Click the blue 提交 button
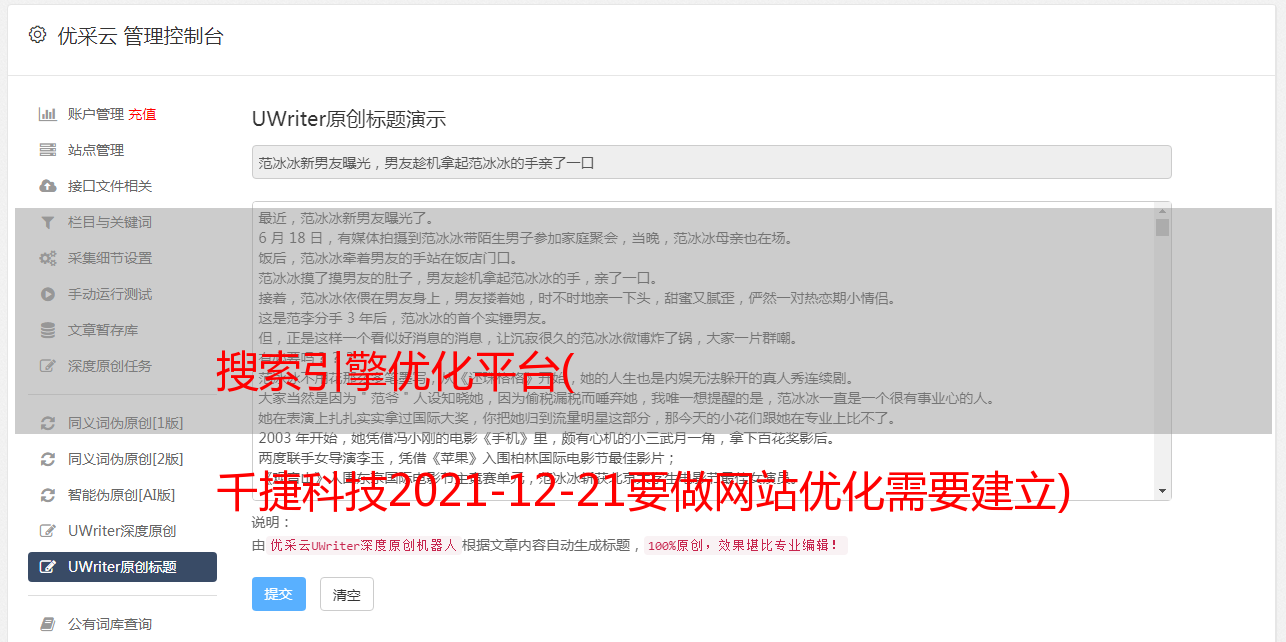Screen dimensions: 1286x642 pyautogui.click(x=279, y=594)
